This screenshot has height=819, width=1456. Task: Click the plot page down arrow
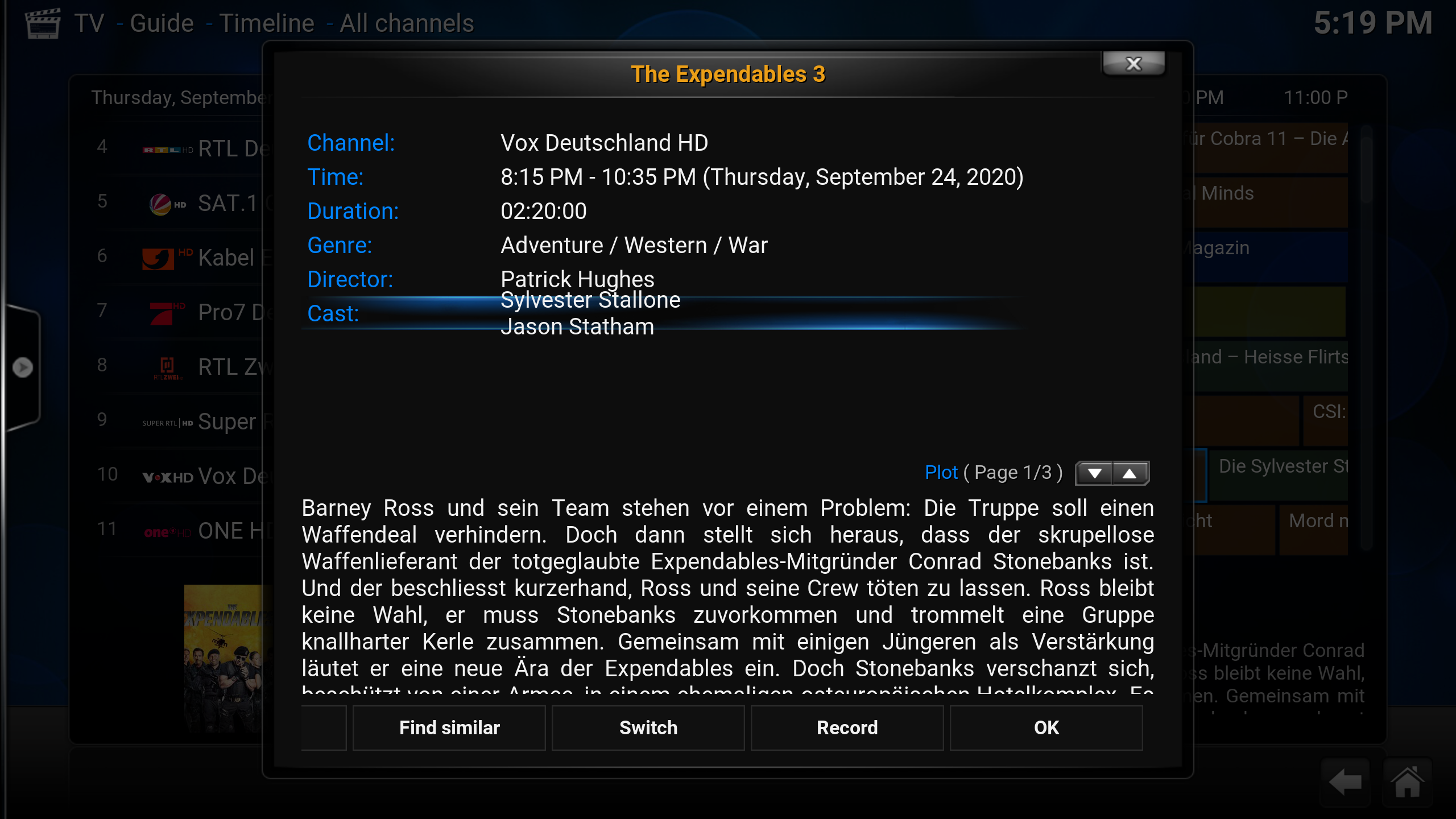[1094, 473]
